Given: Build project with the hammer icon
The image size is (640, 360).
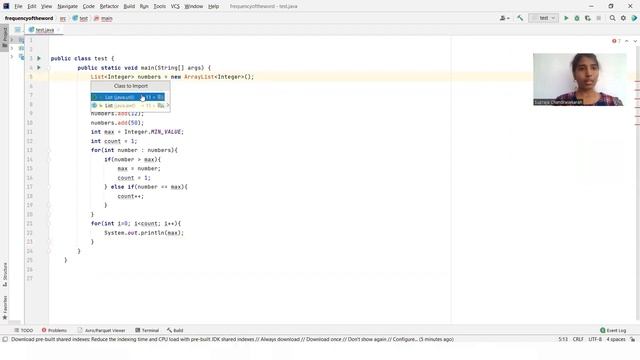Looking at the screenshot, I should [x=520, y=18].
